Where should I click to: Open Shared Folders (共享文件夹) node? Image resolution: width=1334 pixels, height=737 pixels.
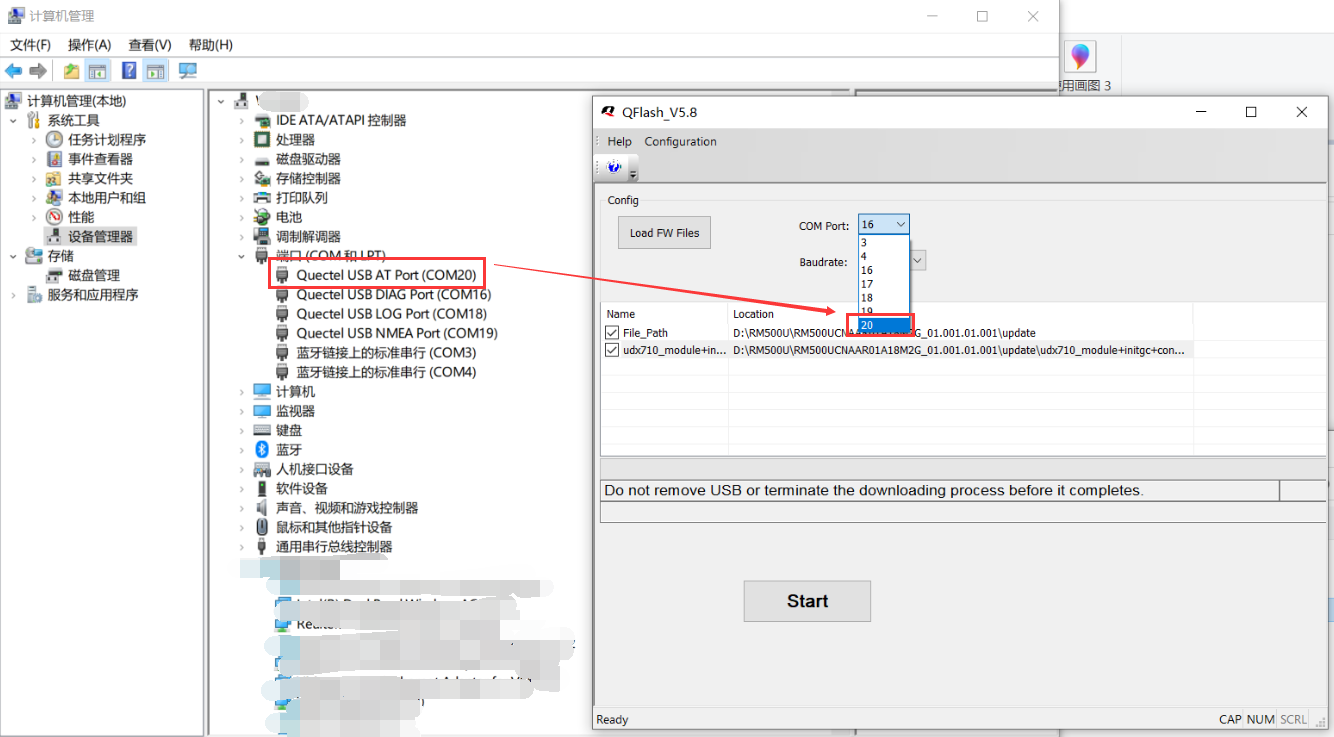tap(100, 178)
